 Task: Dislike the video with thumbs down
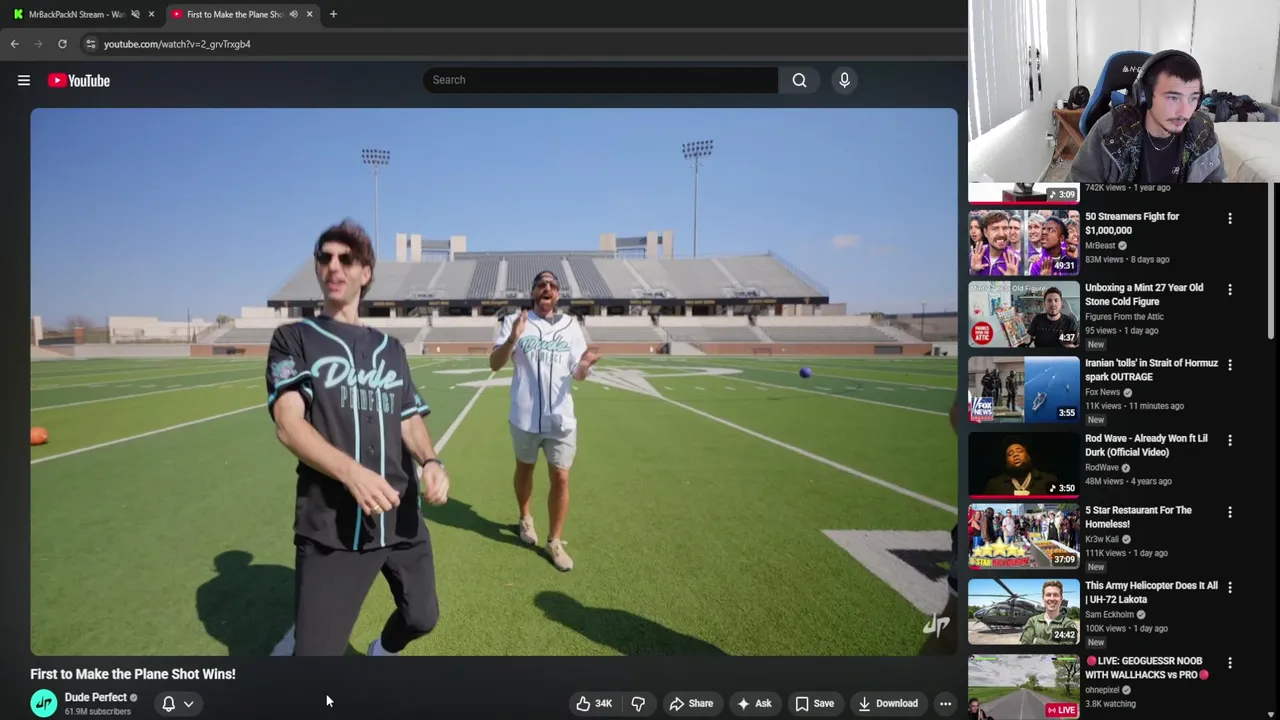pyautogui.click(x=638, y=704)
